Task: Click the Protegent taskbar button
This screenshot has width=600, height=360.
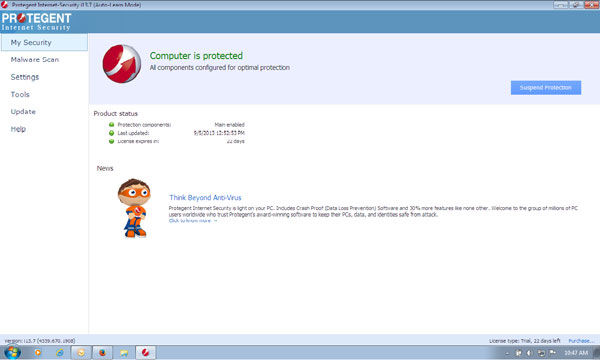Action: pos(145,352)
